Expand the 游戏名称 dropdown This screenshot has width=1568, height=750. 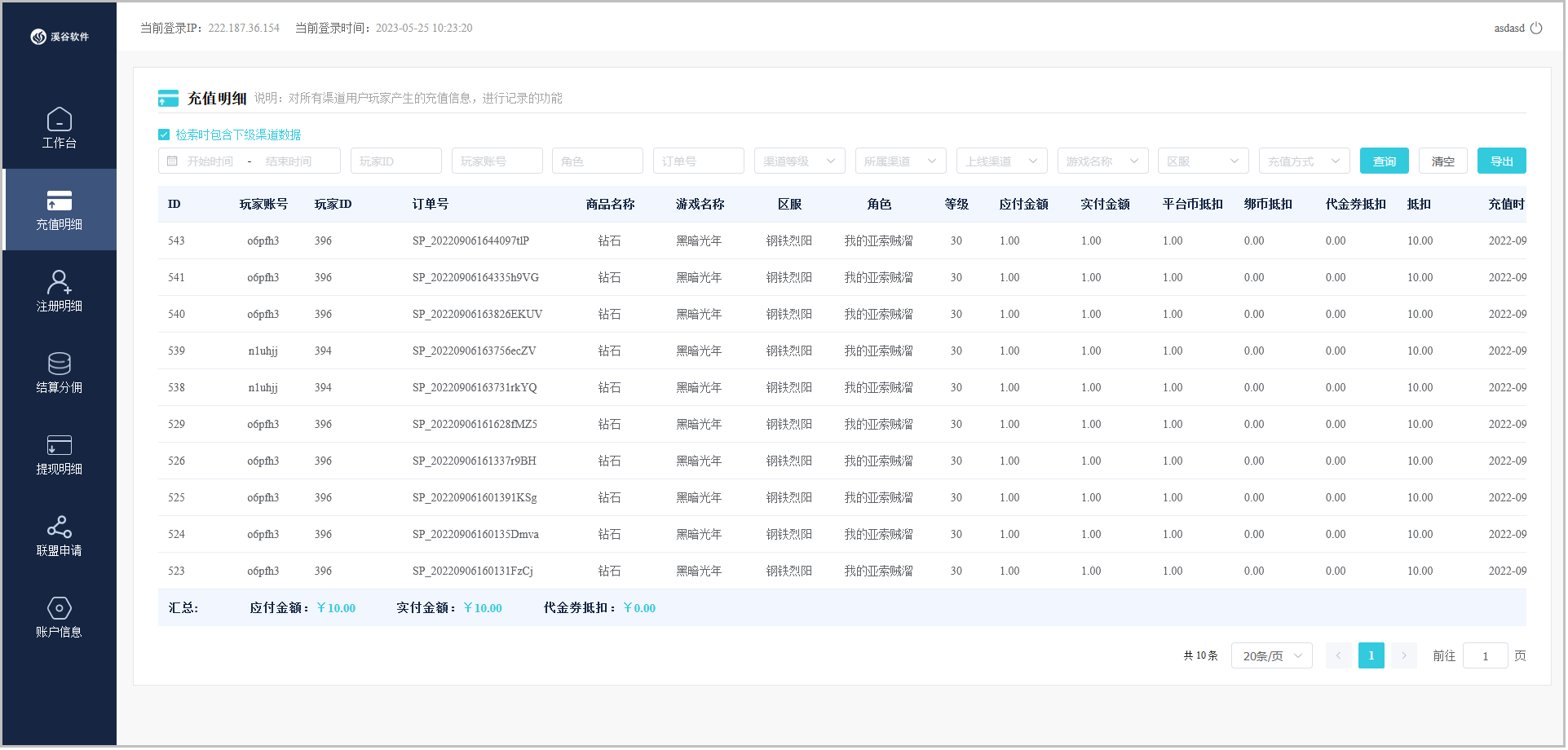pyautogui.click(x=1102, y=161)
